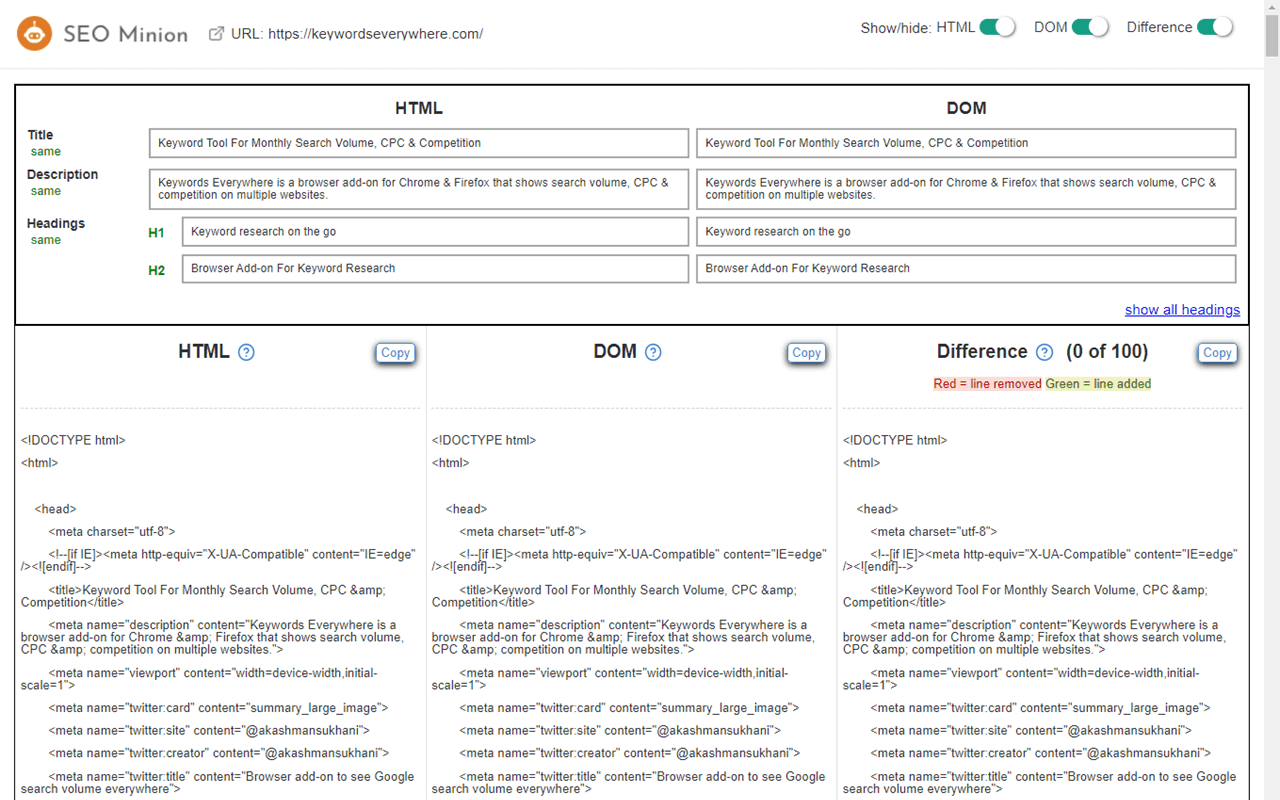Click inside the HTML Description box
Screen dimensions: 1280x800
419,189
